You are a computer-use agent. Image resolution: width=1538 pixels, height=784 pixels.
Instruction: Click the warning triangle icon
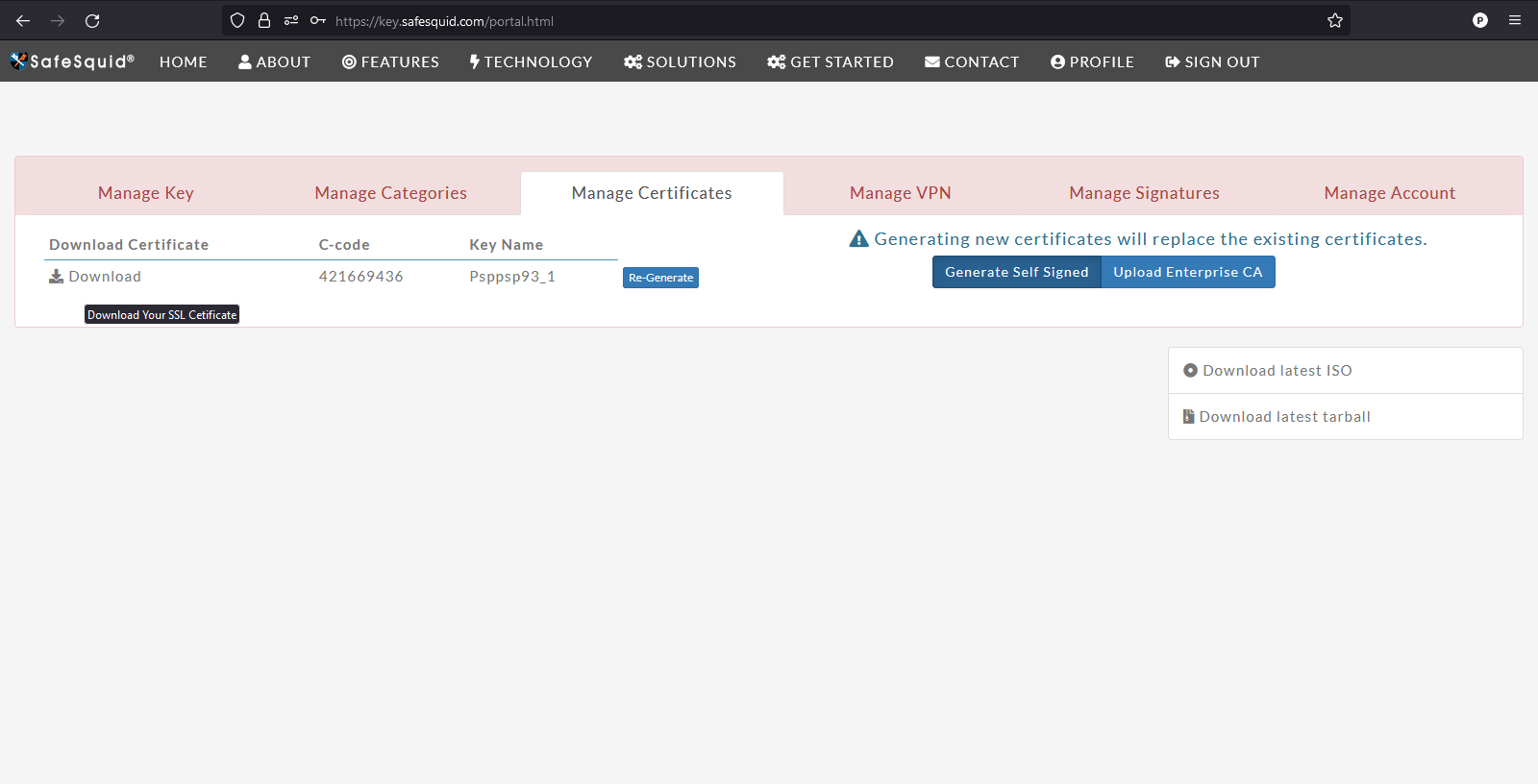click(859, 238)
